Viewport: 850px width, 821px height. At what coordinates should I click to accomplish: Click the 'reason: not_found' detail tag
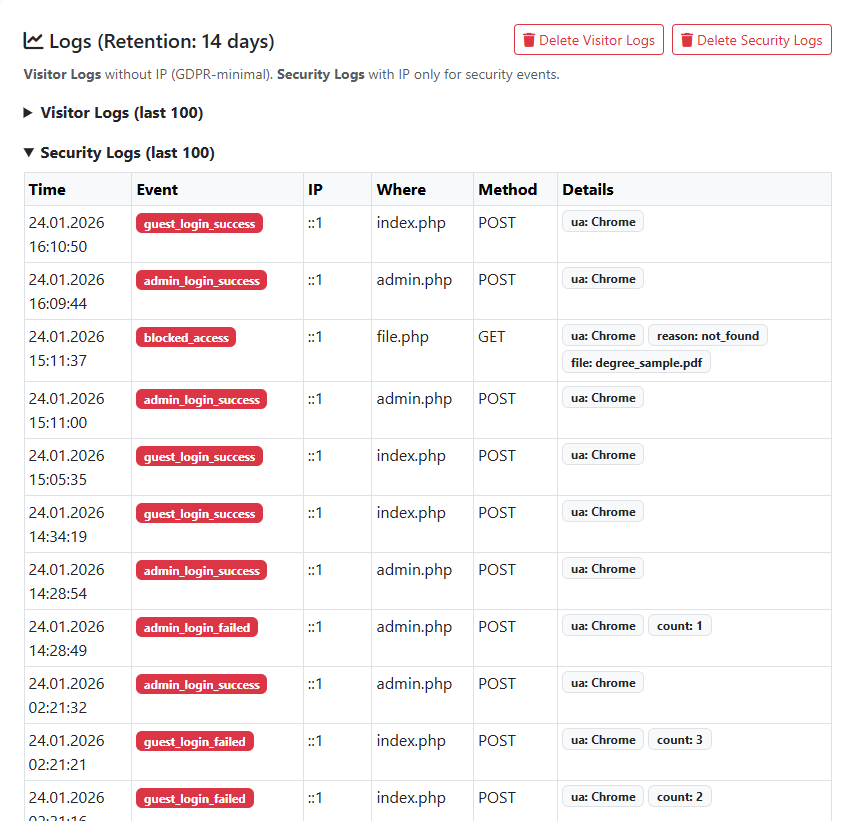click(708, 336)
